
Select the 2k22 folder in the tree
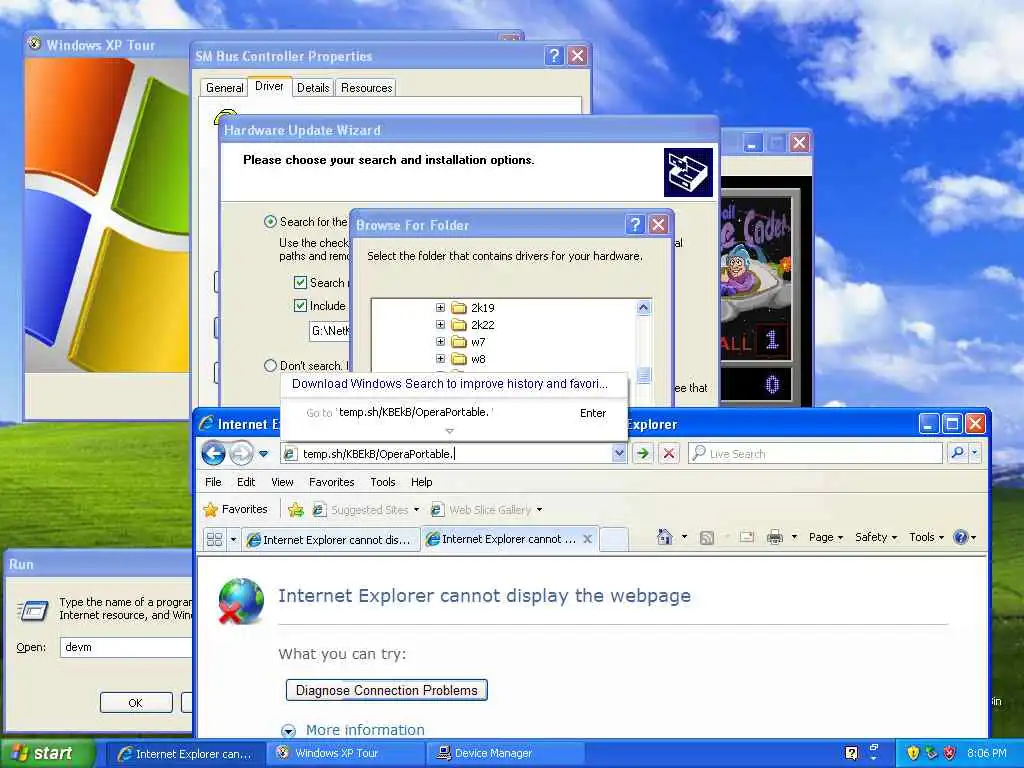click(x=483, y=325)
